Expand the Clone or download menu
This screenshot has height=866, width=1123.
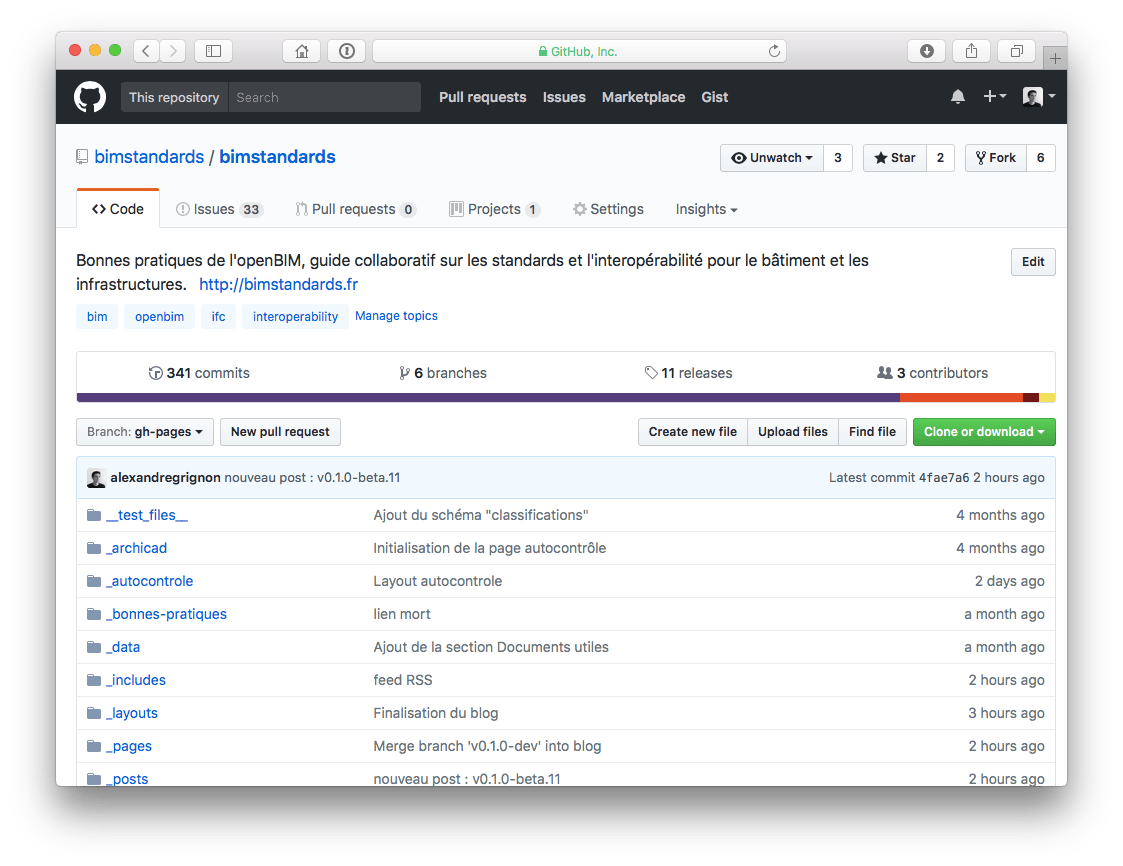(x=984, y=432)
